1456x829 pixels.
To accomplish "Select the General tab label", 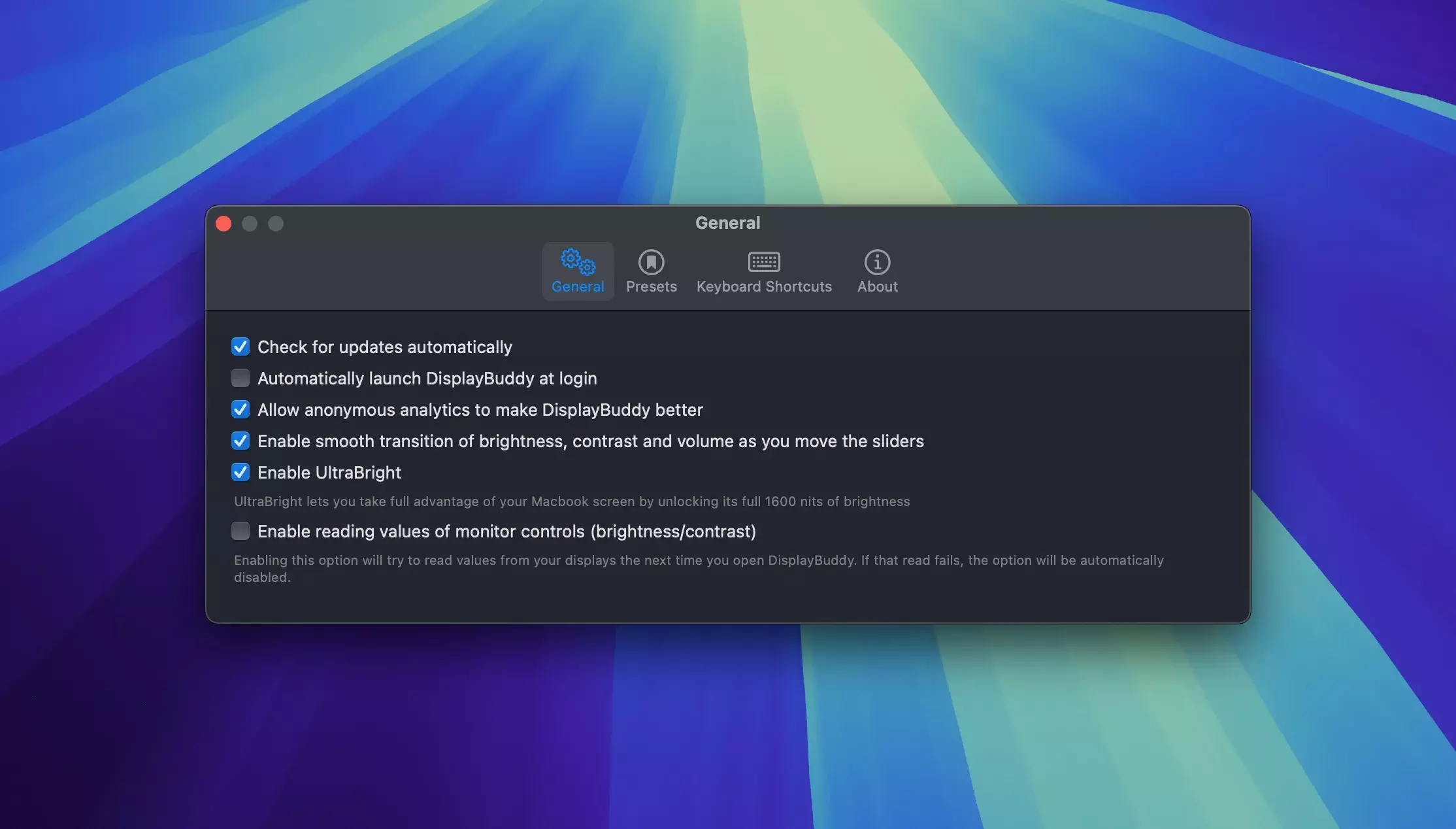I will pos(578,286).
